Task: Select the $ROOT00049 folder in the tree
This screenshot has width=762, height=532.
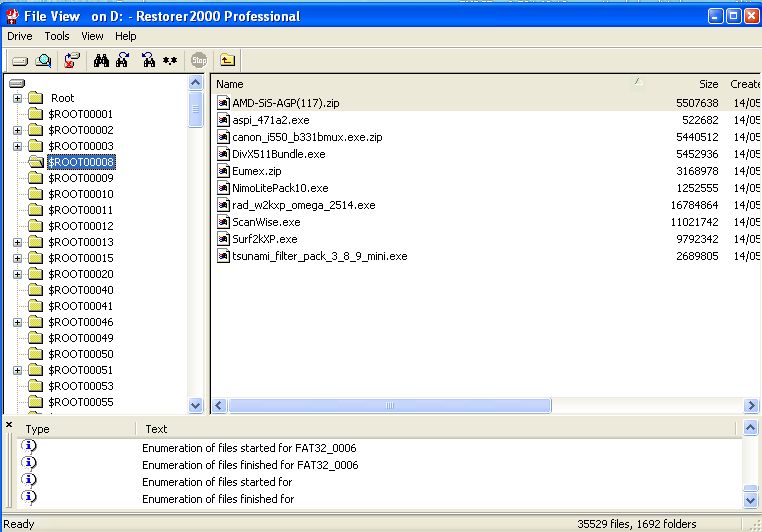Action: coord(81,338)
